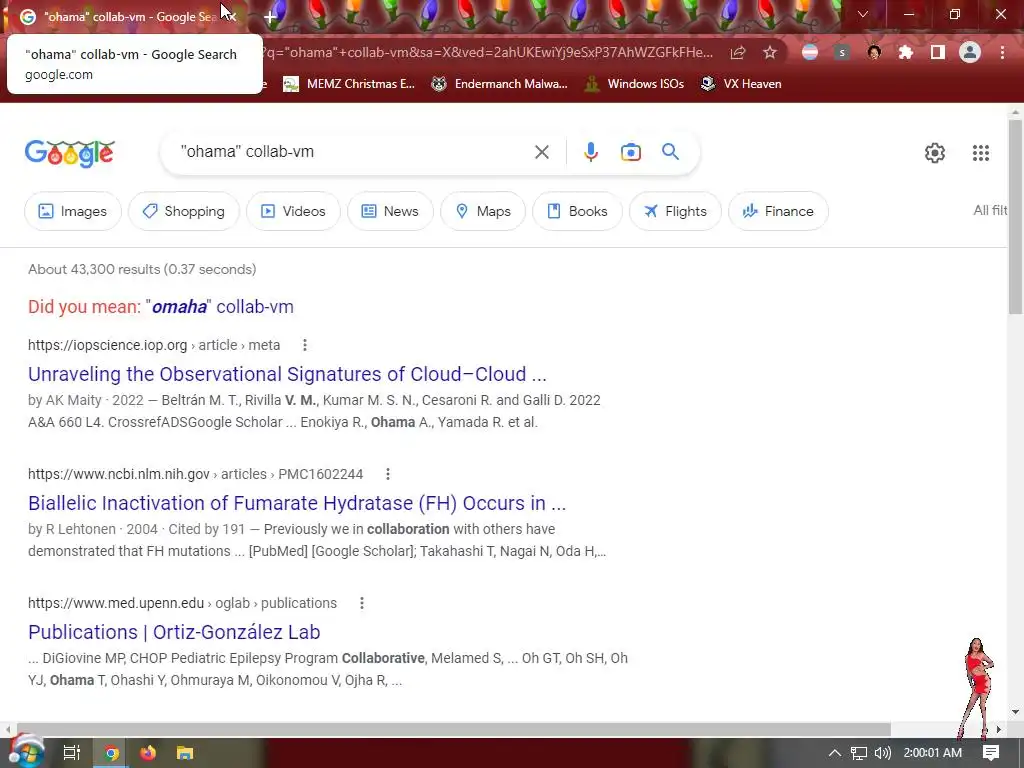Click into the Google search input field
The height and width of the screenshot is (768, 1024).
click(353, 152)
